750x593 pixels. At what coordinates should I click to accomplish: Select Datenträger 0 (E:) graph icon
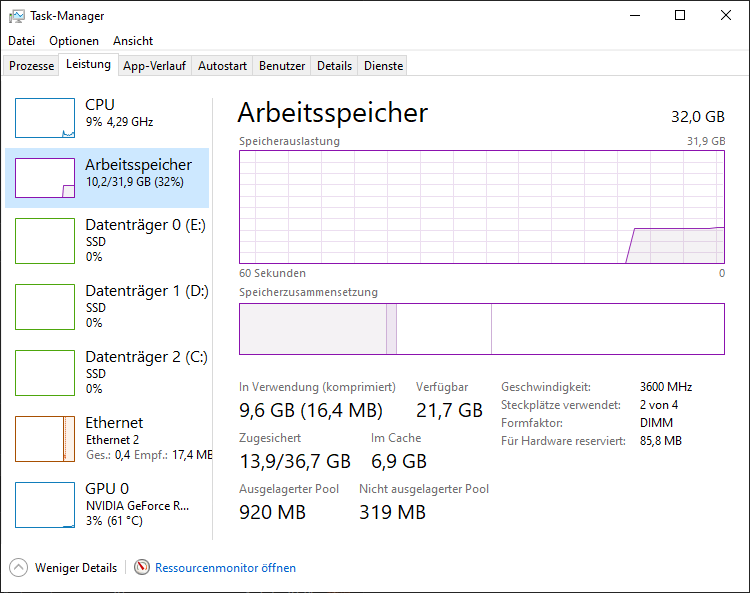click(45, 241)
